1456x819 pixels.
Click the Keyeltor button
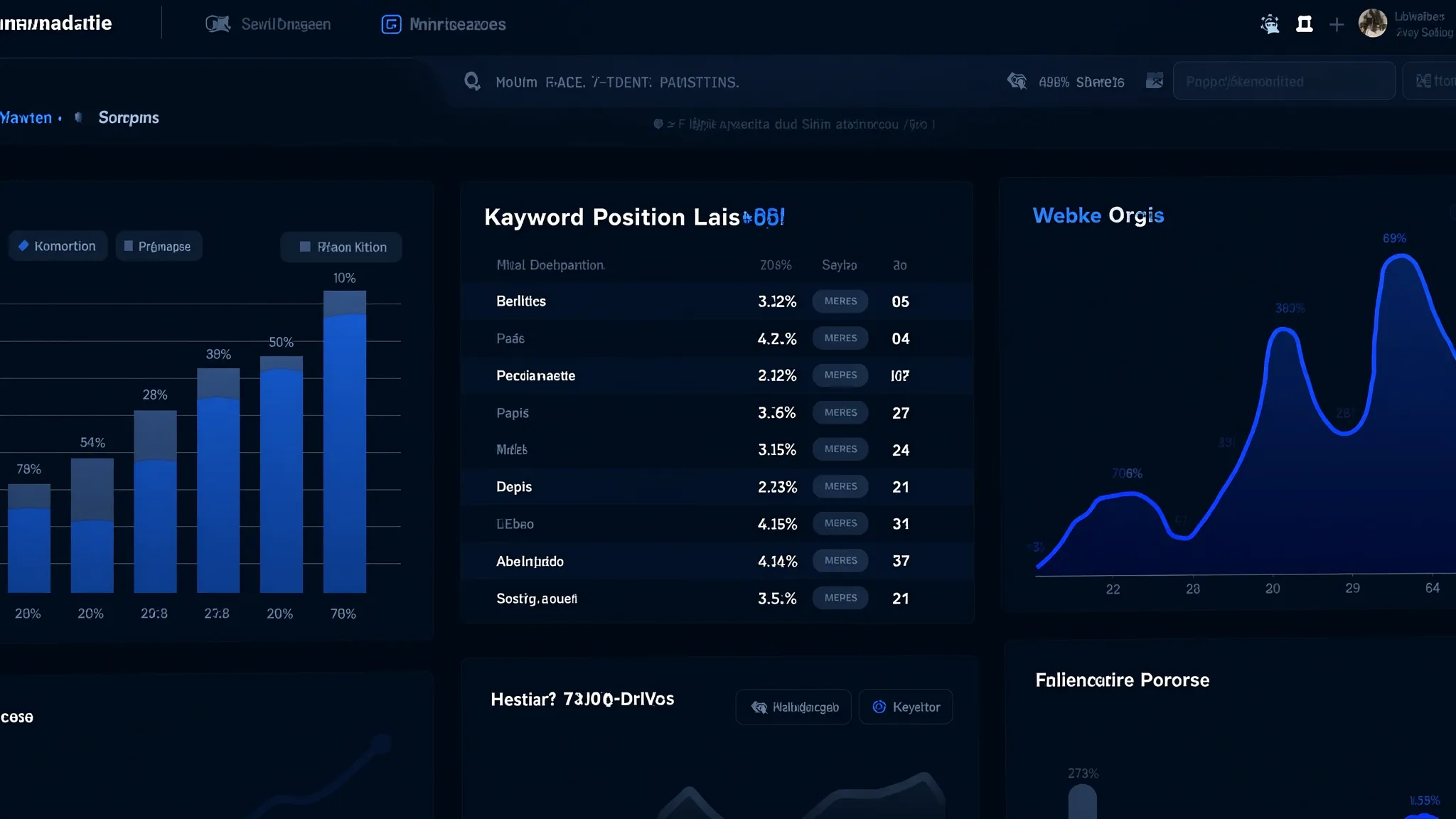click(906, 707)
